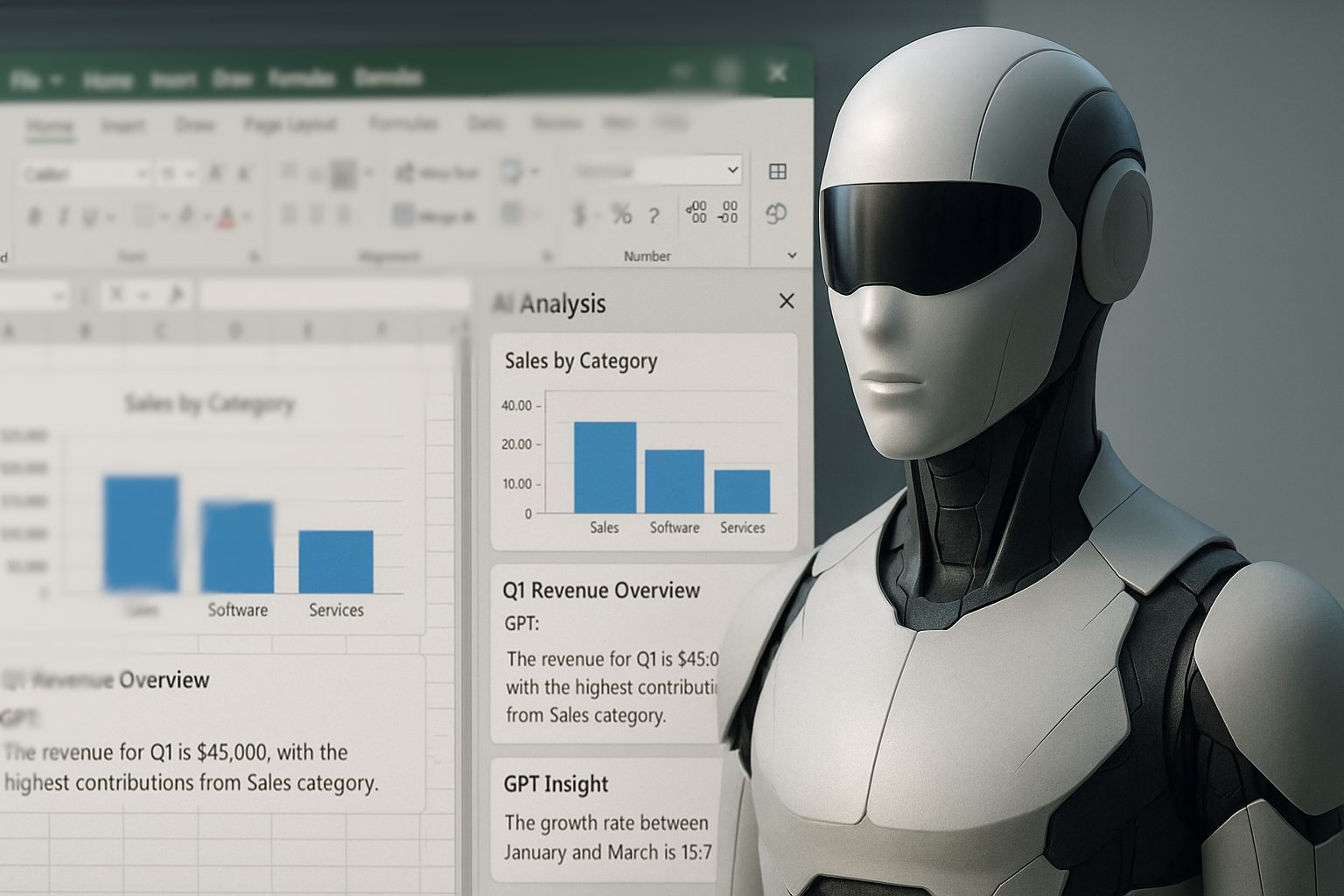Click the Software label under worksheet chart
The image size is (1344, 896).
[x=238, y=610]
